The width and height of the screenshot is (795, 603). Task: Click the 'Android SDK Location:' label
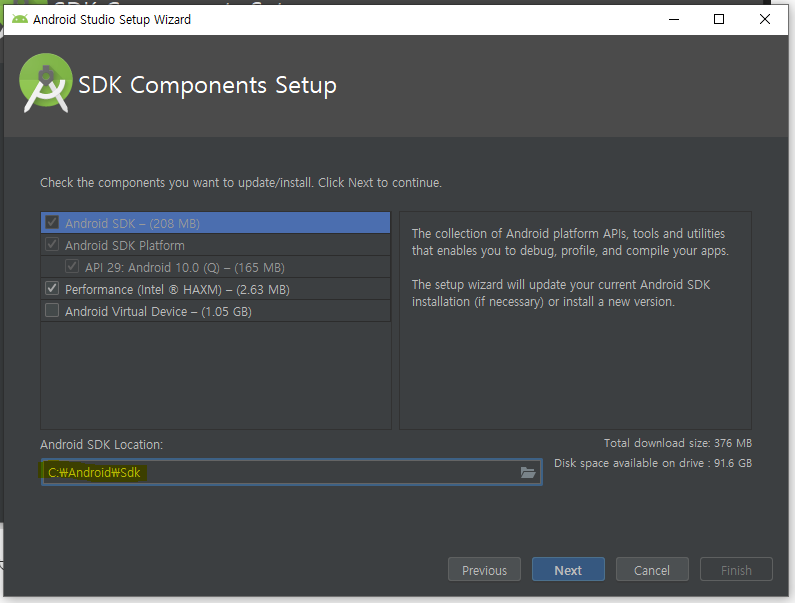click(101, 445)
